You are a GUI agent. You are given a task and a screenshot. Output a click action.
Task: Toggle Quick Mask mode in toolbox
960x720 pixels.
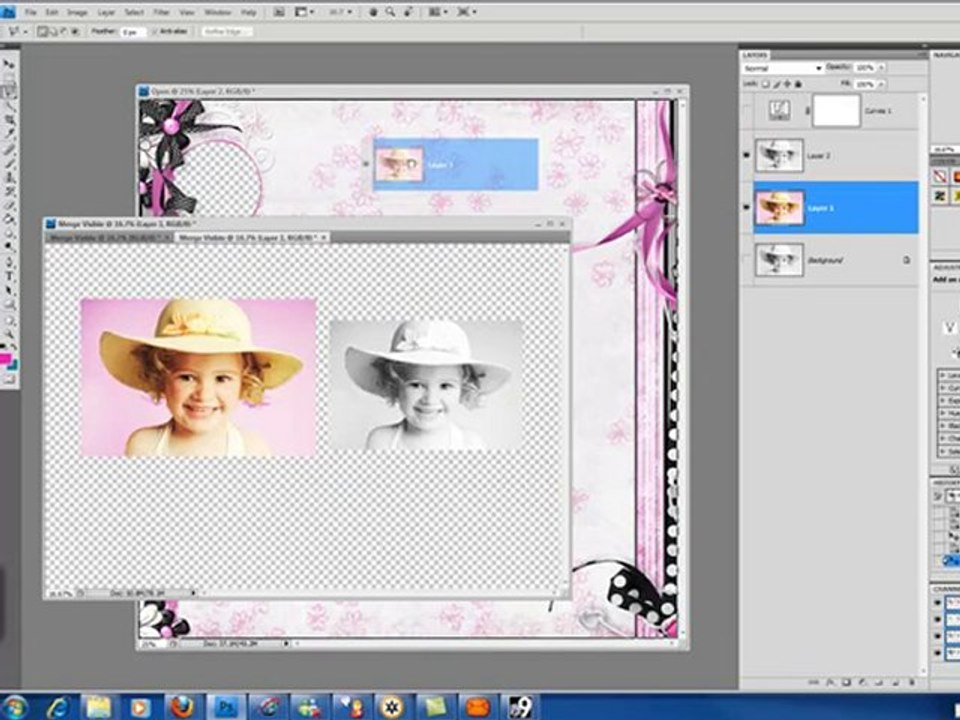pyautogui.click(x=9, y=380)
